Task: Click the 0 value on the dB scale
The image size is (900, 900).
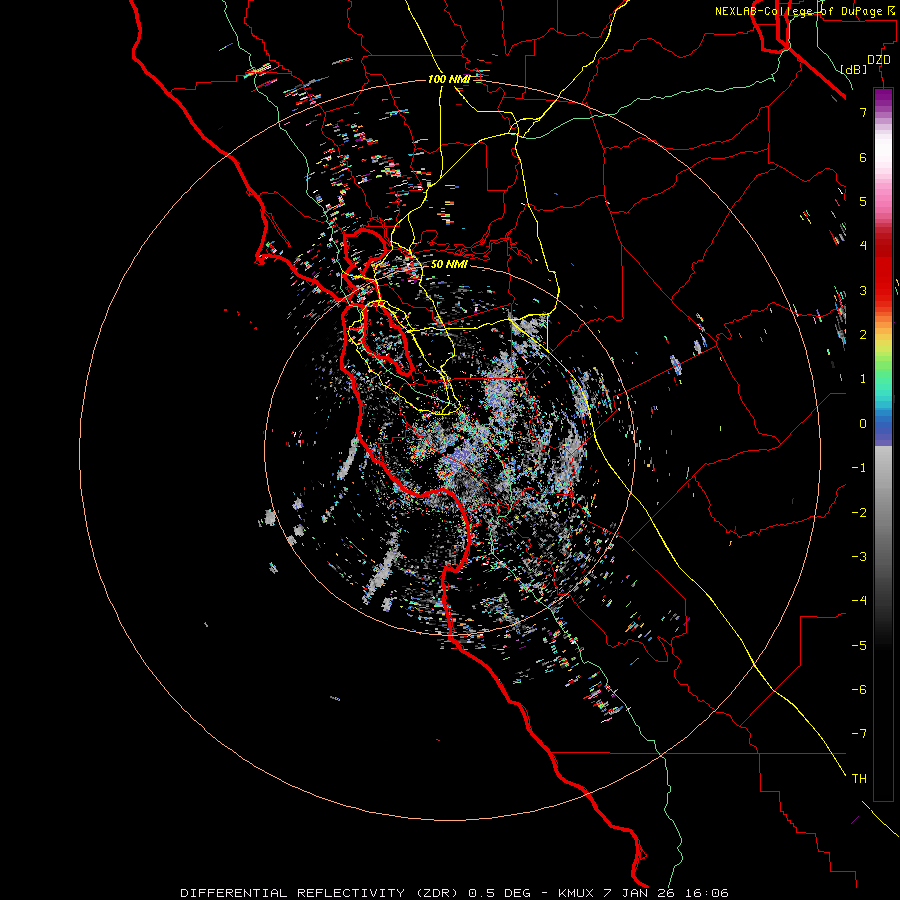Action: 863,424
